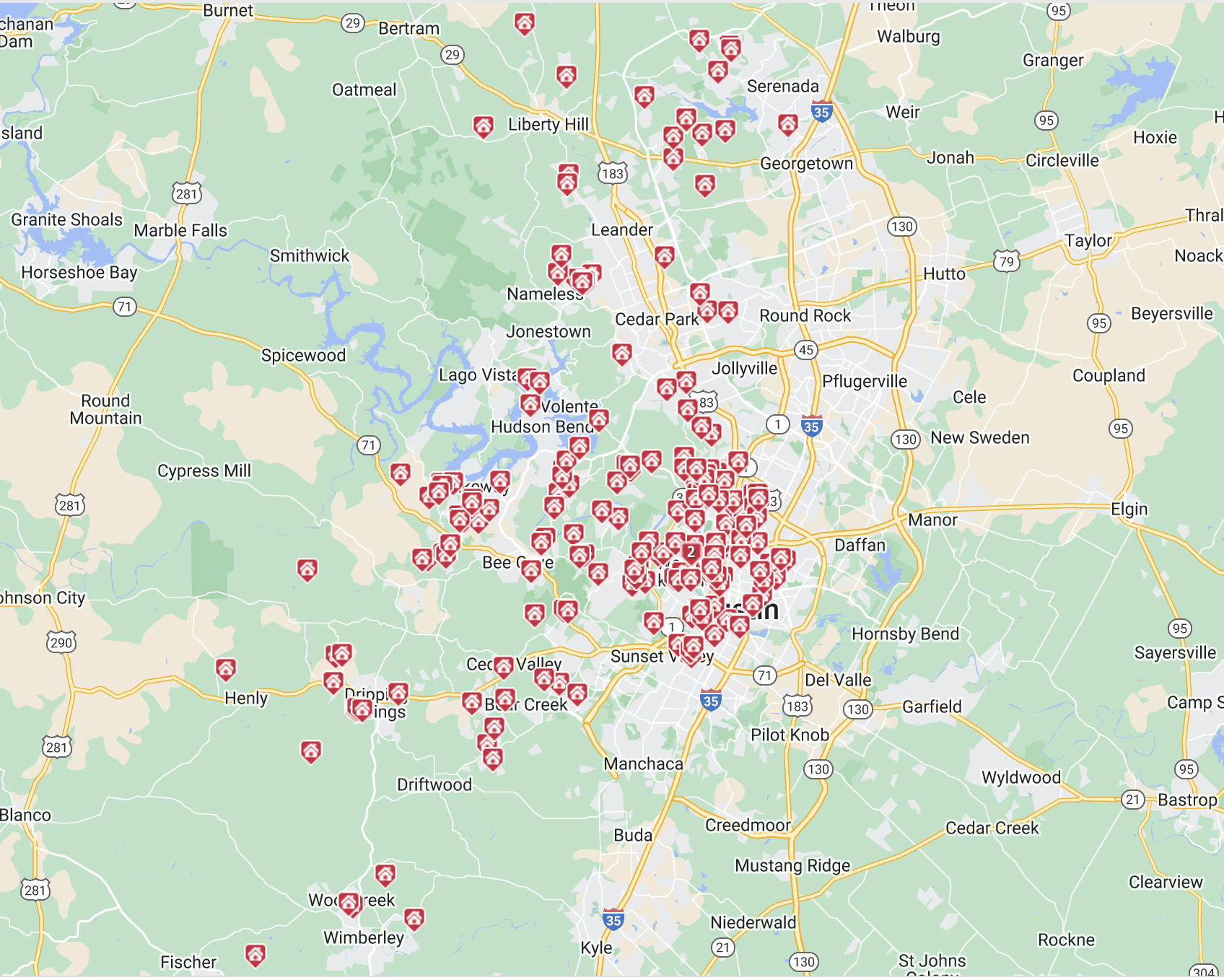The width and height of the screenshot is (1224, 980).
Task: Click the Kyle label
Action: click(x=596, y=948)
